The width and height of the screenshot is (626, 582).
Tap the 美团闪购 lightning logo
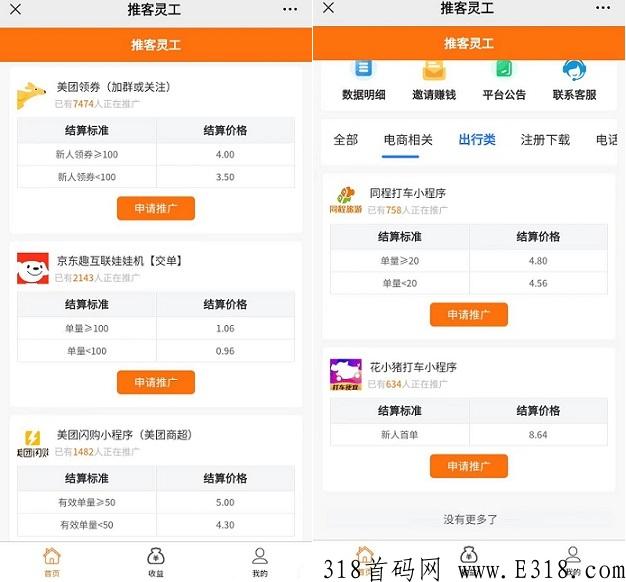(33, 443)
